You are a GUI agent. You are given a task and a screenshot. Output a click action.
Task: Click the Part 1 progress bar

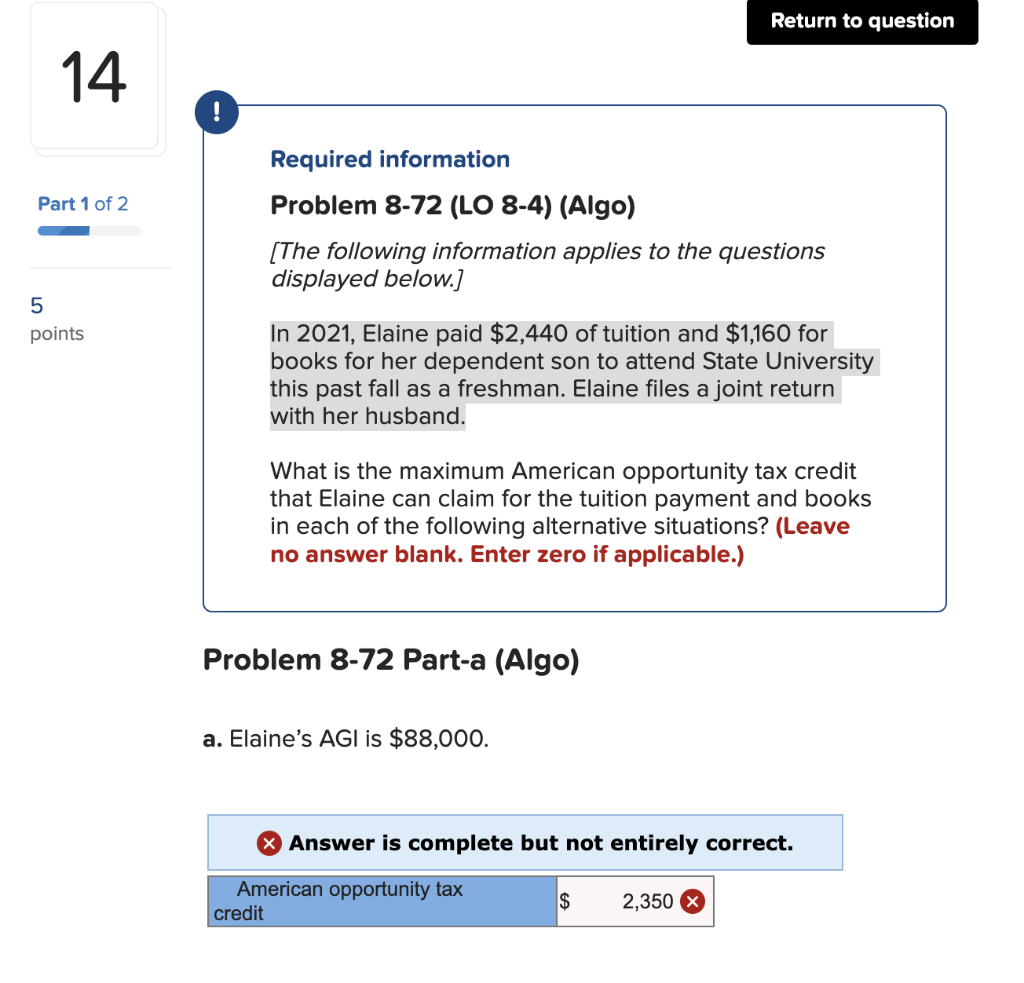(88, 230)
